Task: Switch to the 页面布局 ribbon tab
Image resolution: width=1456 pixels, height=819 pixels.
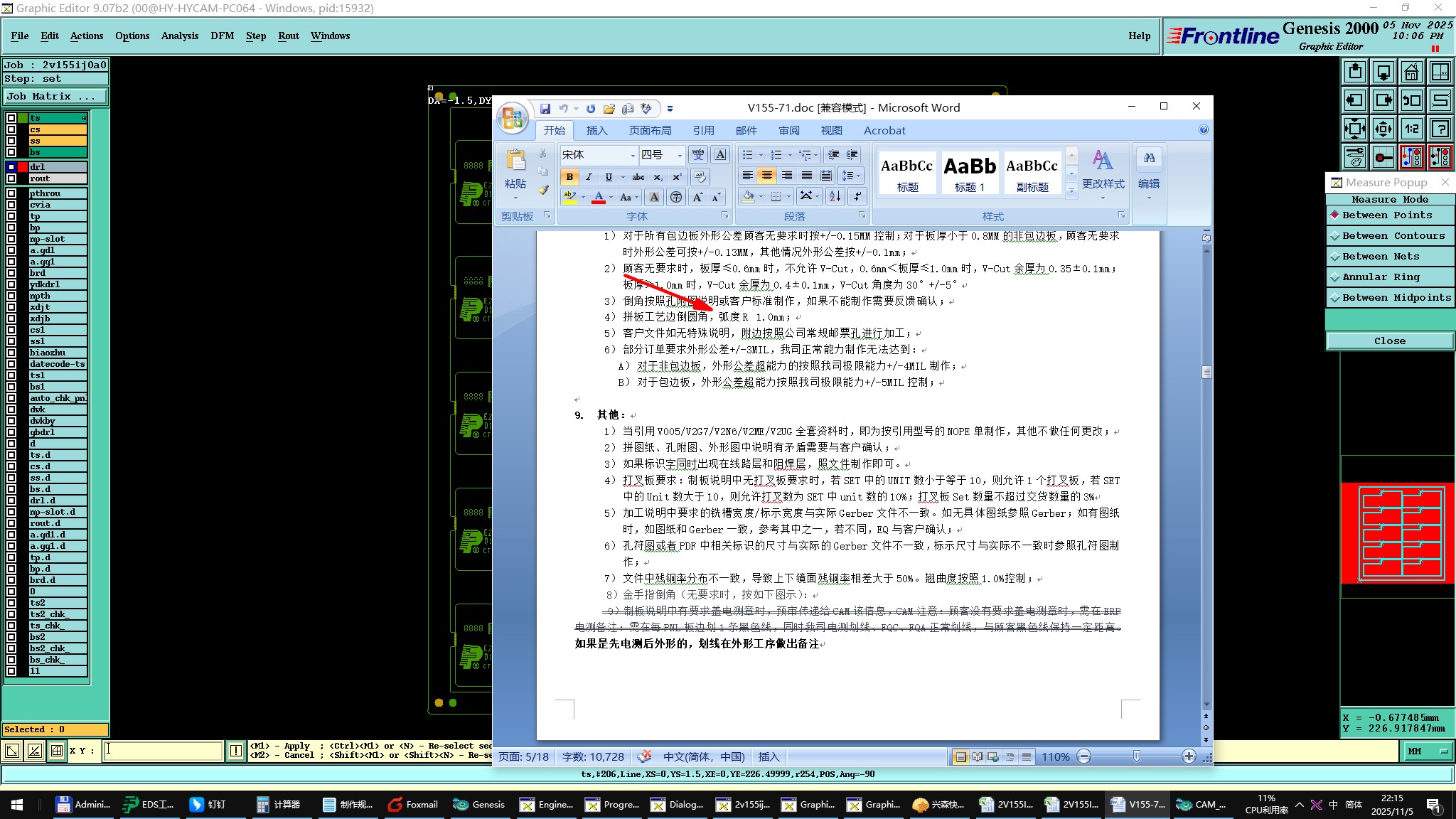Action: tap(650, 131)
